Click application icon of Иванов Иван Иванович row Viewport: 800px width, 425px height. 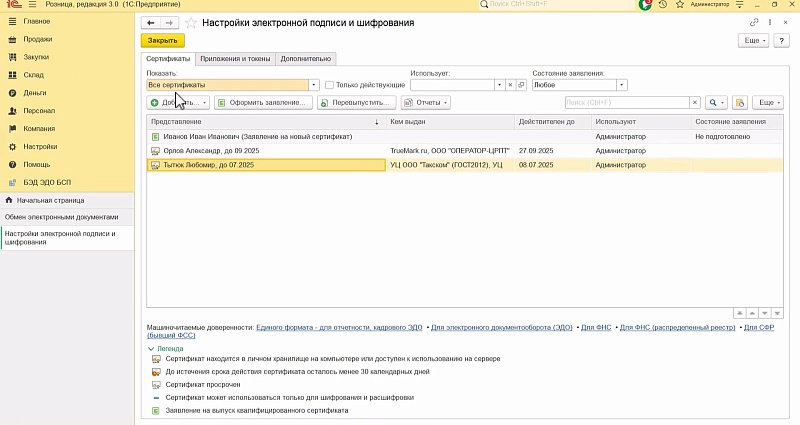tap(156, 137)
